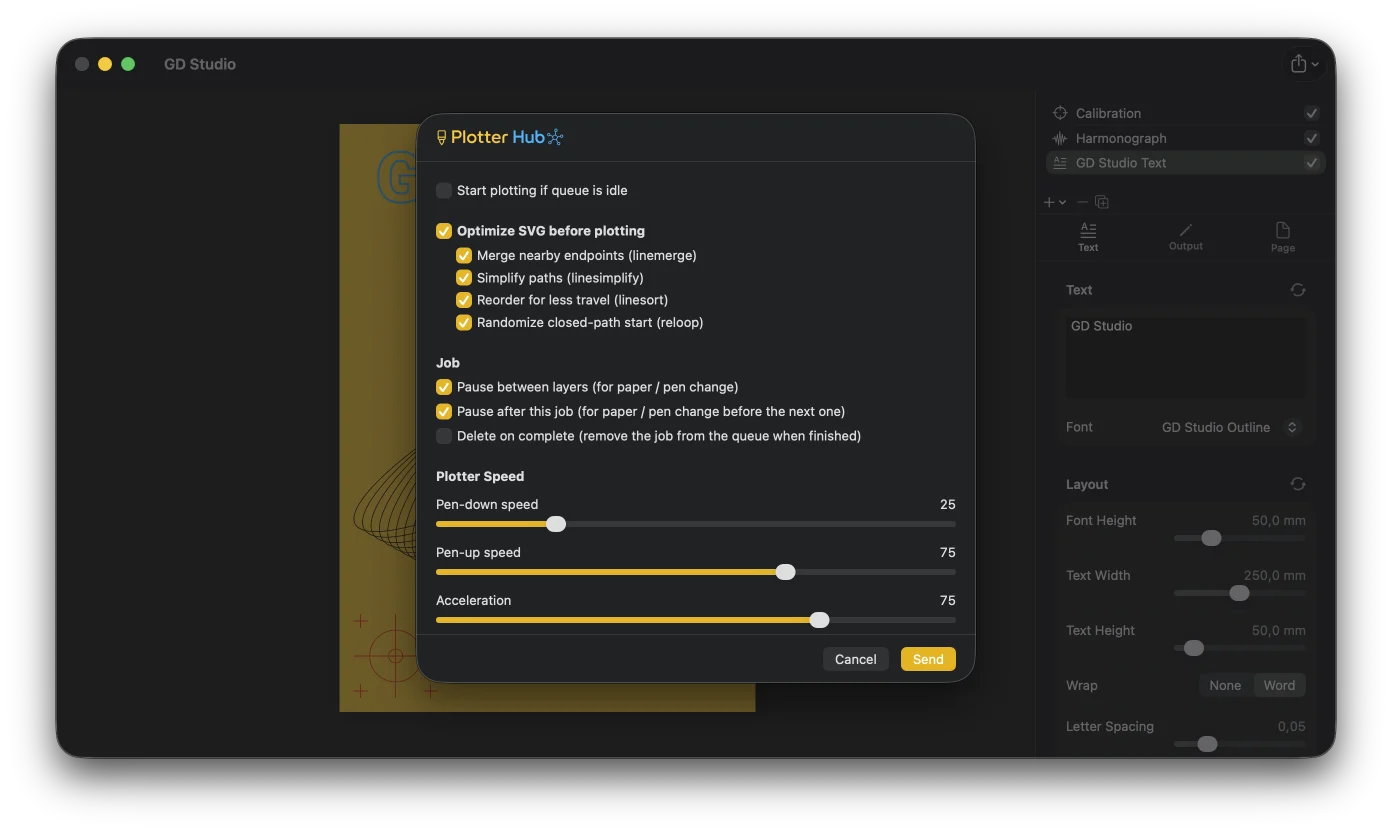Viewport: 1392px width, 832px height.
Task: Click the text field containing GD Studio
Action: (1186, 358)
